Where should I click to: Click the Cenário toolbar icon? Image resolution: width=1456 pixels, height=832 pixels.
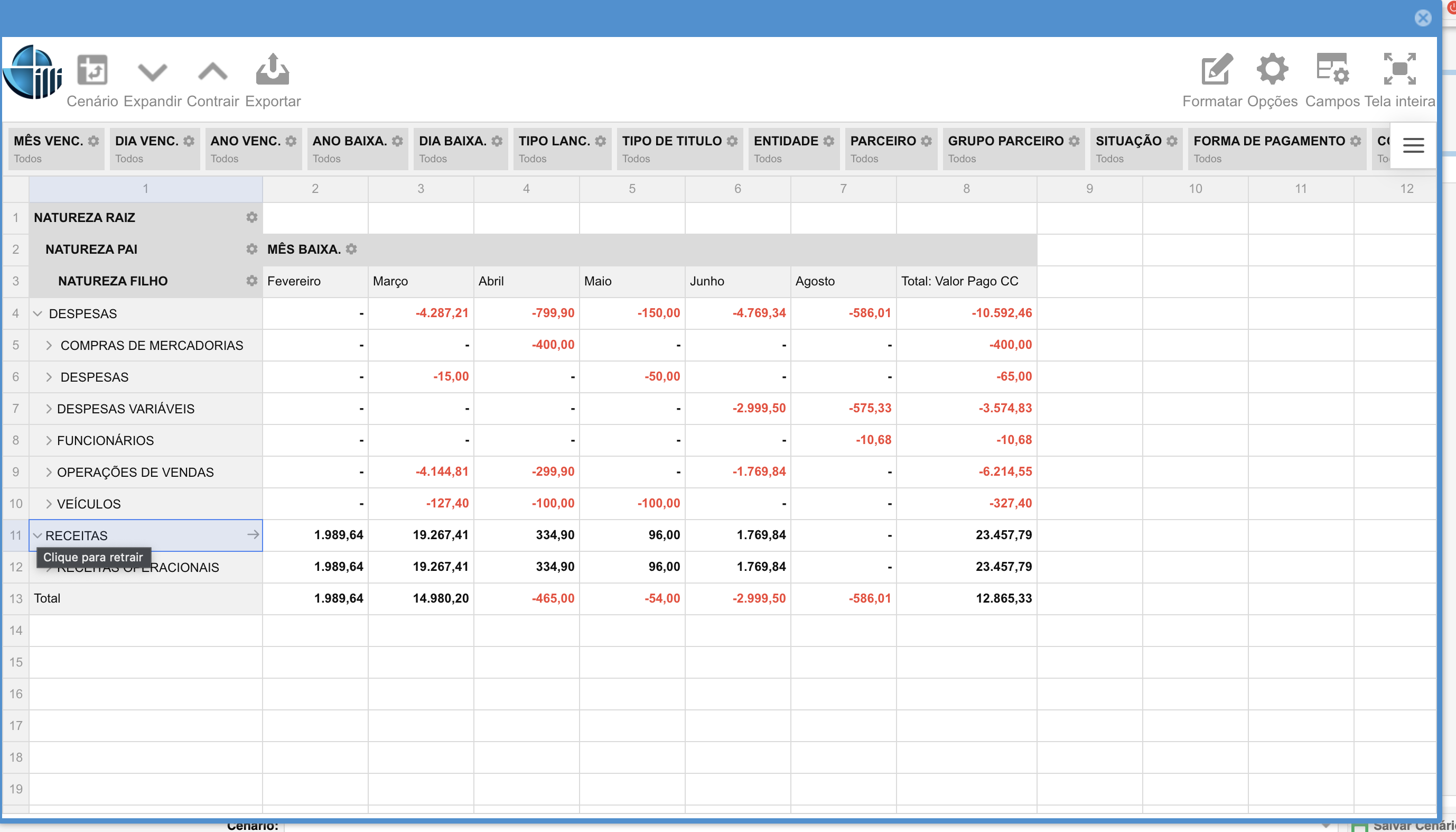pyautogui.click(x=92, y=71)
